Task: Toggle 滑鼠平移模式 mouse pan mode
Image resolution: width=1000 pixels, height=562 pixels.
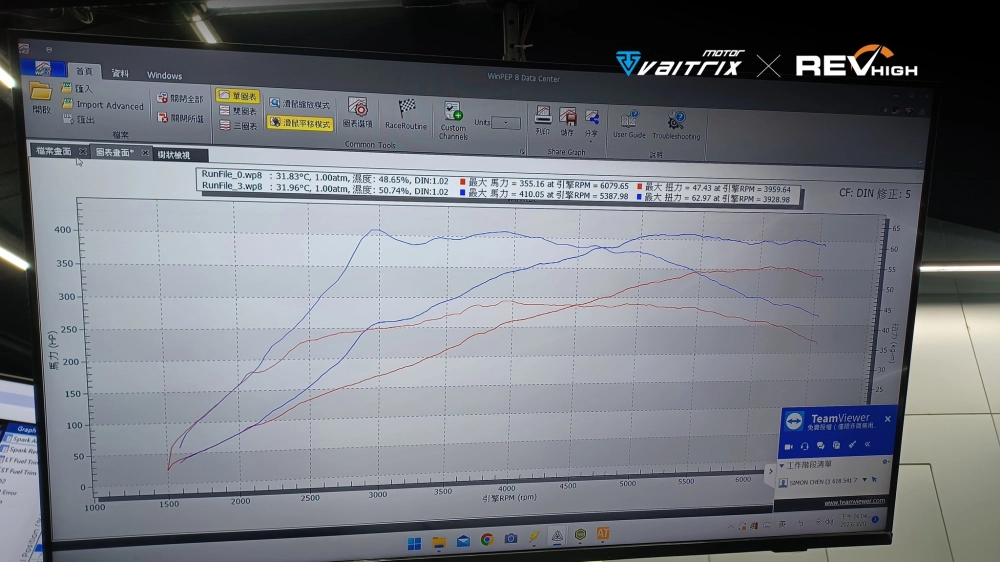Action: (299, 122)
